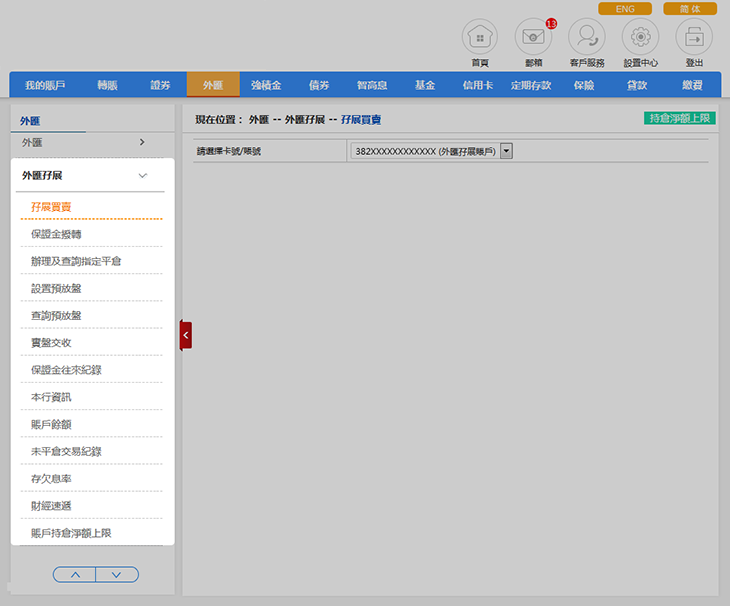This screenshot has height=606, width=730.
Task: Open 設置中心 settings gear icon
Action: 640,38
